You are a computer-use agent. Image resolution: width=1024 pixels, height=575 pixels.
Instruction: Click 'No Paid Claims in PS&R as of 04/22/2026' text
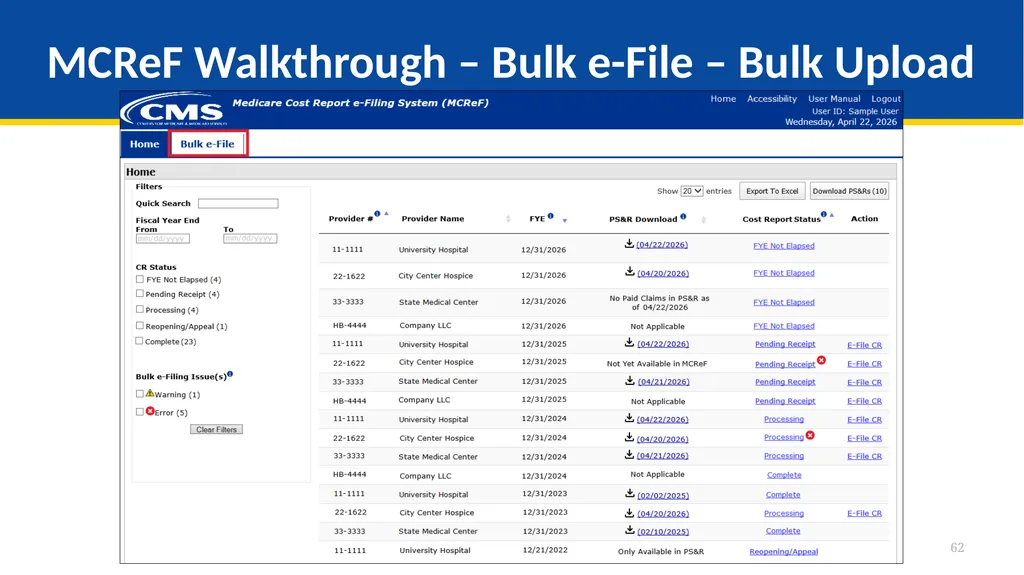click(660, 303)
